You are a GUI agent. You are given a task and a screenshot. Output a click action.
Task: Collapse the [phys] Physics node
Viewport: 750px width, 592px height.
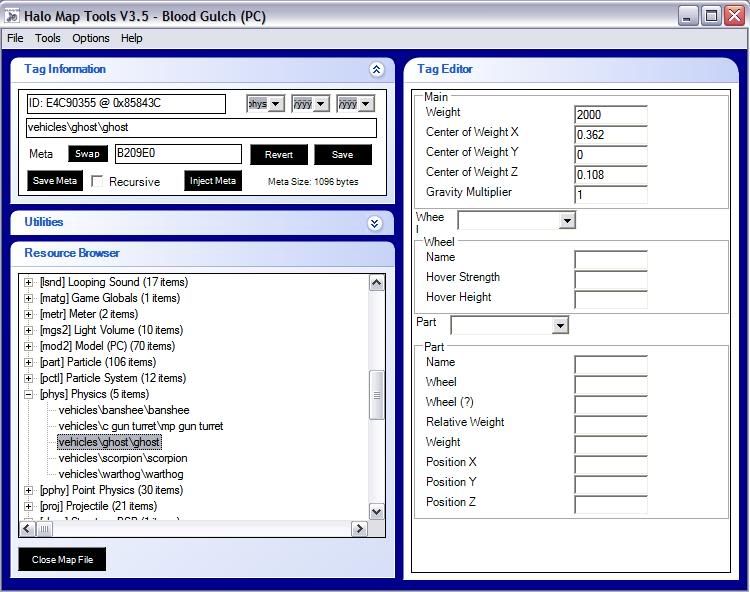[29, 395]
